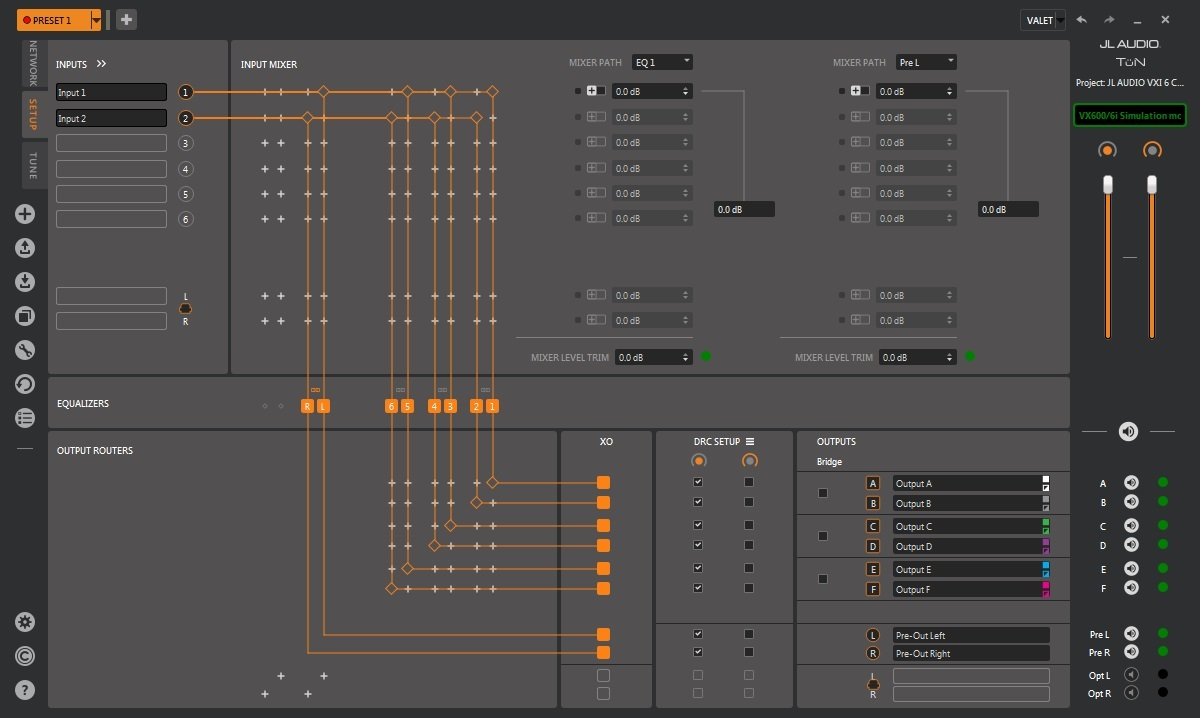The height and width of the screenshot is (718, 1202).
Task: Click equalizer 1 orange block
Action: coord(492,406)
